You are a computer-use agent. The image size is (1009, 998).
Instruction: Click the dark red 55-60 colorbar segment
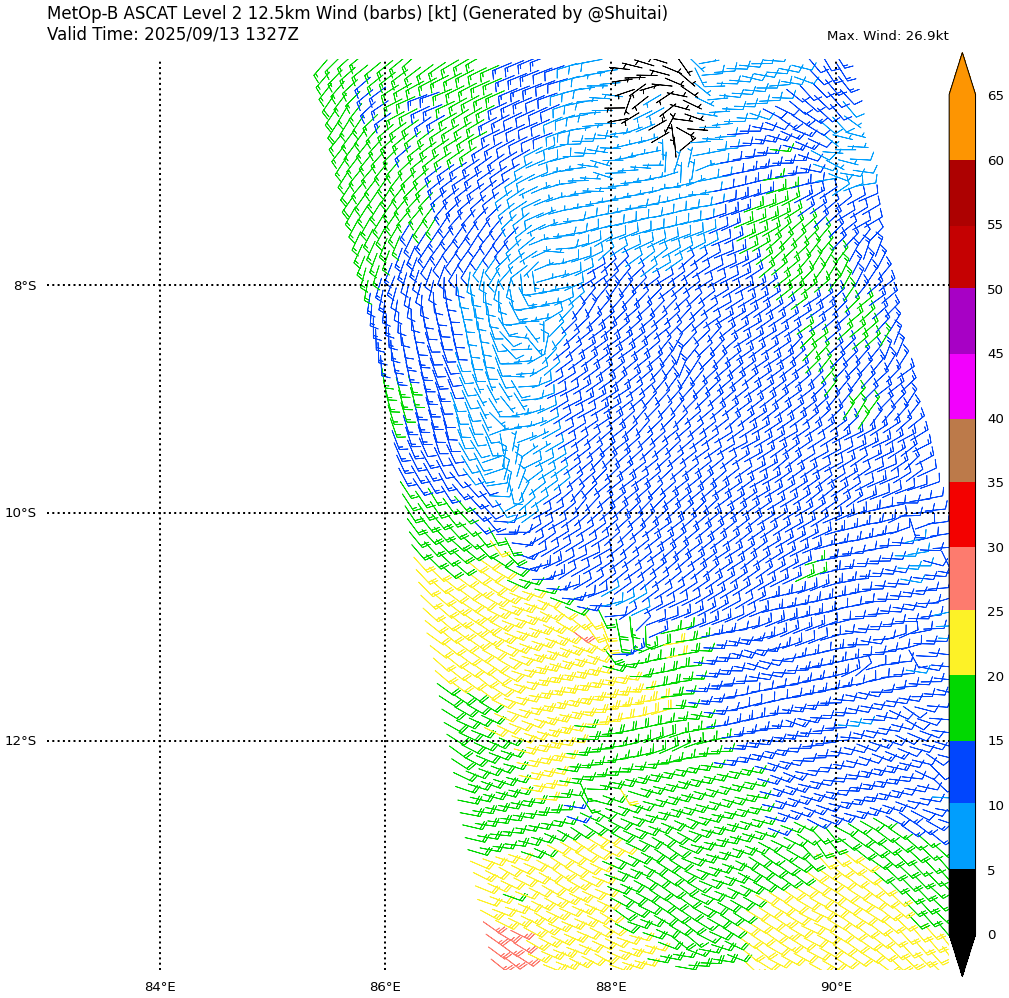click(962, 192)
